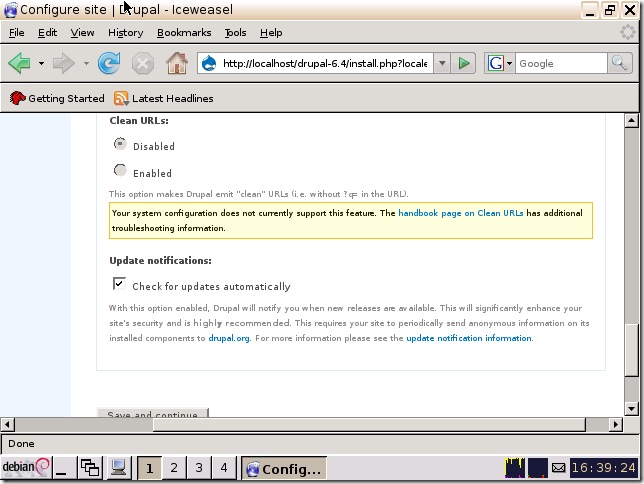Viewport: 644px width, 484px height.
Task: Click the yellow CPU monitor tray graph
Action: pyautogui.click(x=515, y=468)
